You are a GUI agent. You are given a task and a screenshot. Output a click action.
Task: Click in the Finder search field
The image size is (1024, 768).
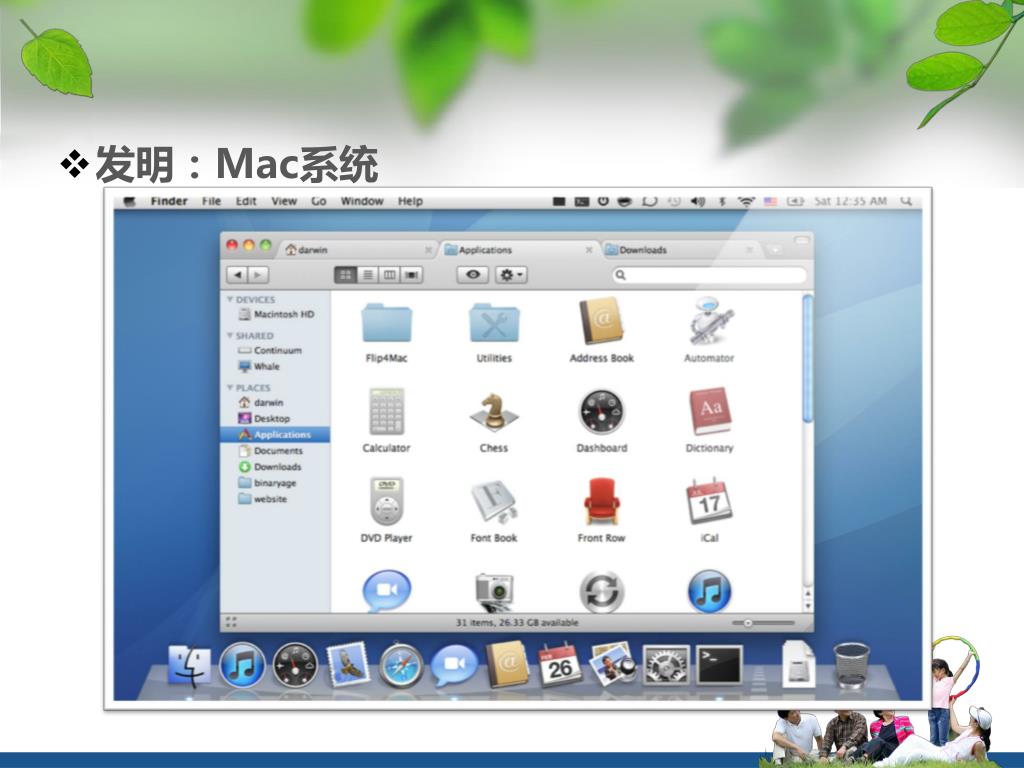point(710,275)
